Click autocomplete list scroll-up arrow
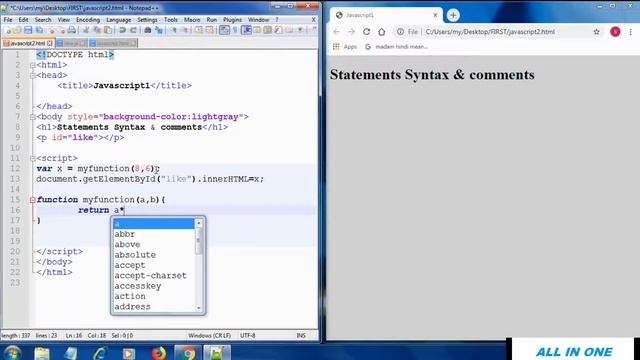Viewport: 640px width, 360px height. pyautogui.click(x=199, y=223)
